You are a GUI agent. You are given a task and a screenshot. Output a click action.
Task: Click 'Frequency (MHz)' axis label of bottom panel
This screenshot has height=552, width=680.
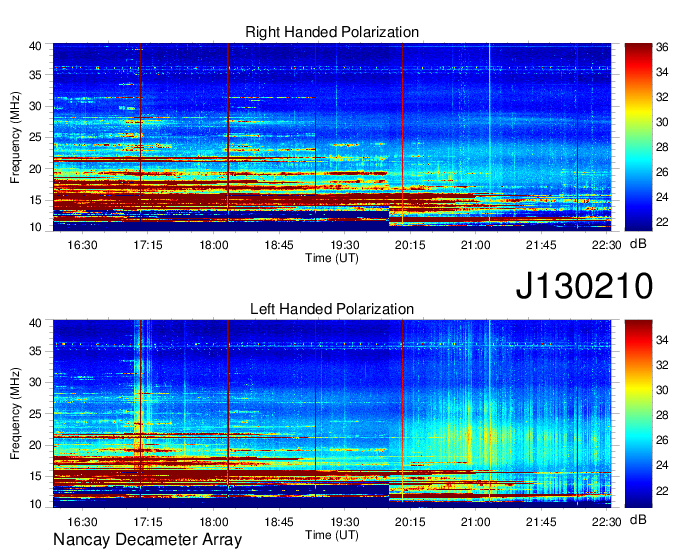coord(15,414)
